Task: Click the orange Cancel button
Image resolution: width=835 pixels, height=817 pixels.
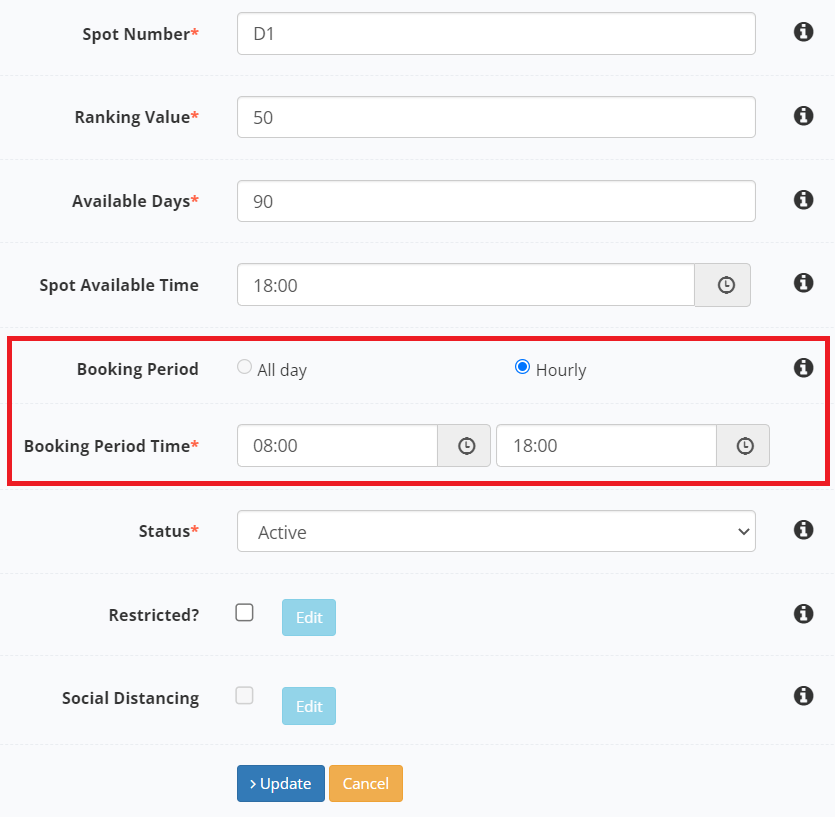Action: pos(366,783)
